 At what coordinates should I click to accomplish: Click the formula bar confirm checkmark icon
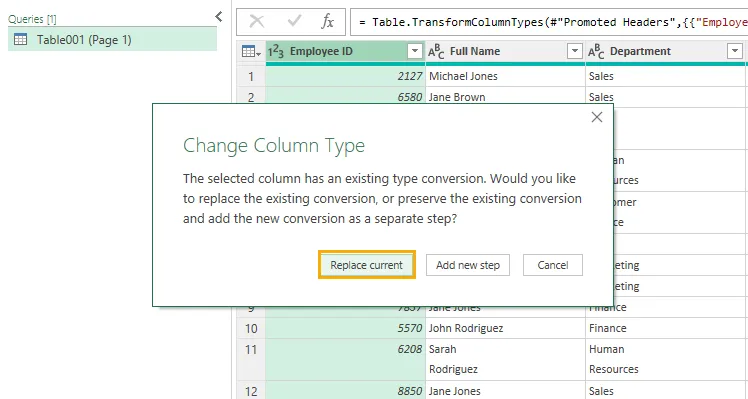(294, 21)
